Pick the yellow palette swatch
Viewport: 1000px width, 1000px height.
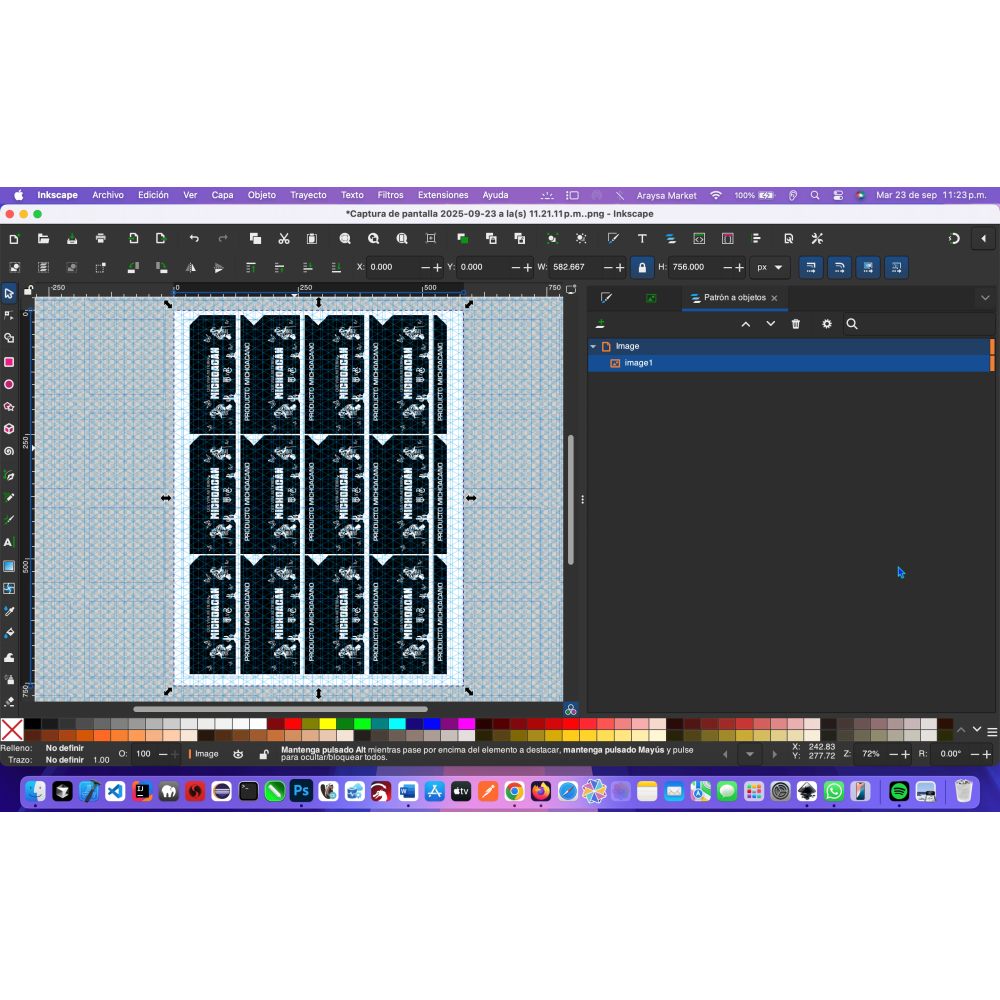(327, 723)
